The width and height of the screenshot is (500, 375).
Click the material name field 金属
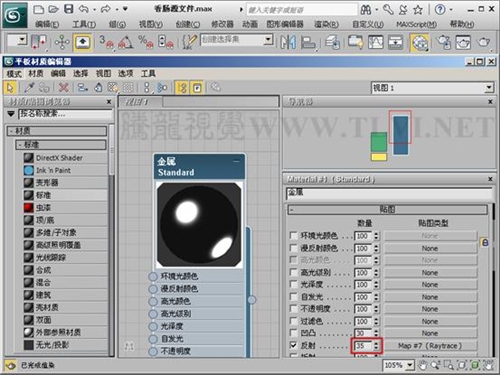click(x=389, y=193)
